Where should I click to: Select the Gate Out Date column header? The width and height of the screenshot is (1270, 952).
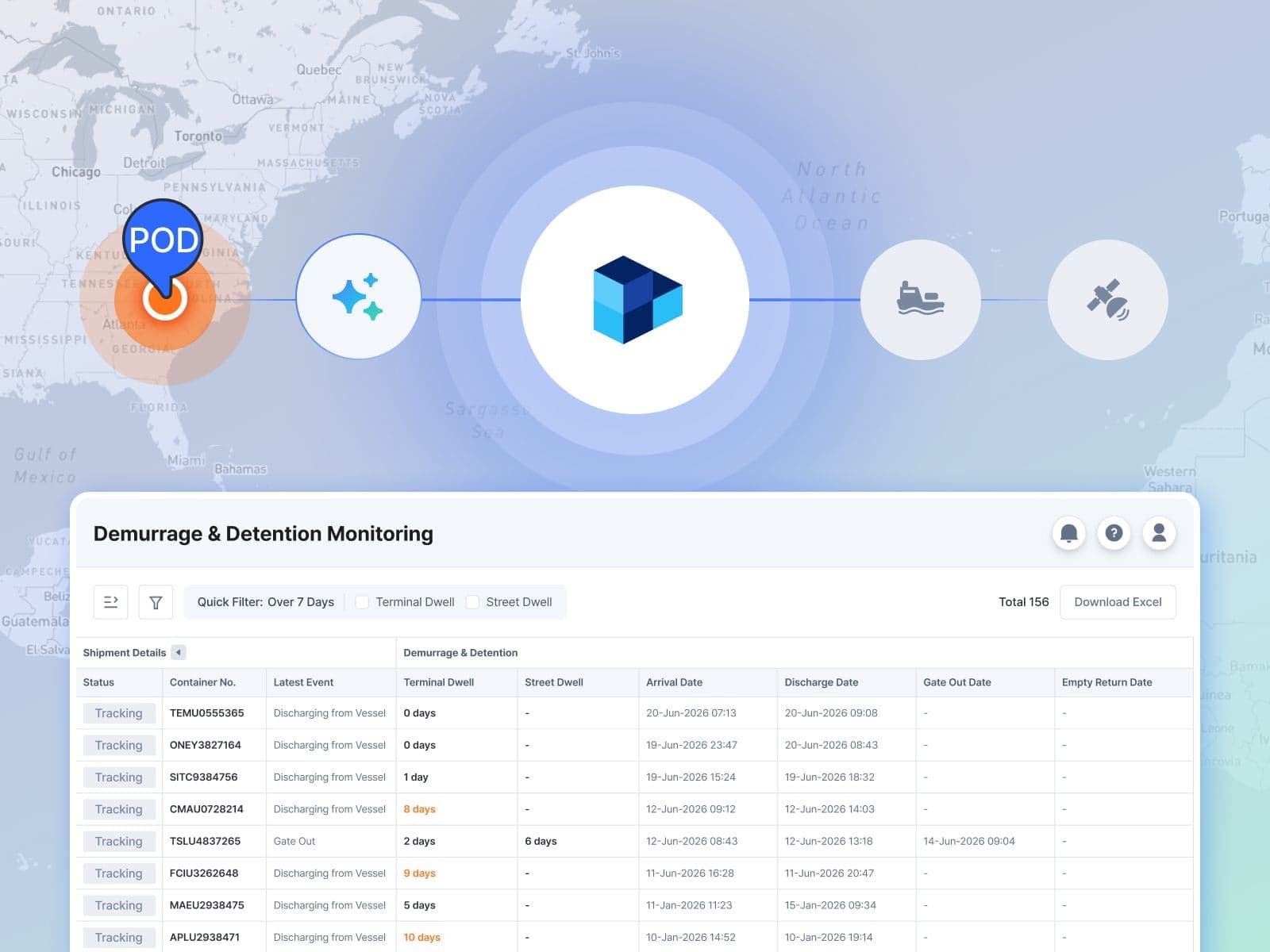[x=956, y=682]
